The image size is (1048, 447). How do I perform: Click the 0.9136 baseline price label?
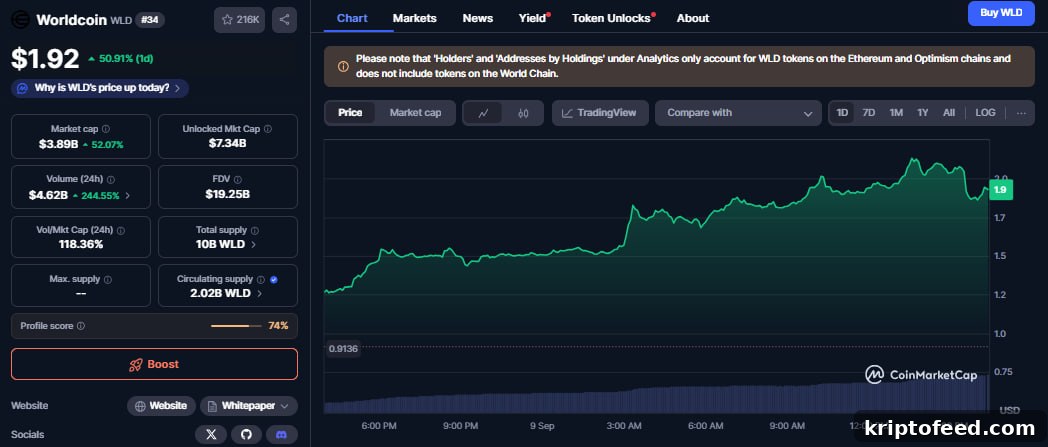pos(344,348)
